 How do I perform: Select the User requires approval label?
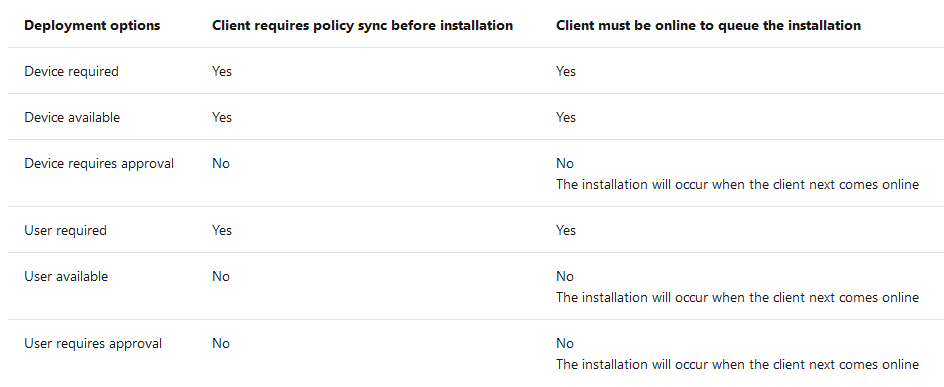click(x=93, y=344)
